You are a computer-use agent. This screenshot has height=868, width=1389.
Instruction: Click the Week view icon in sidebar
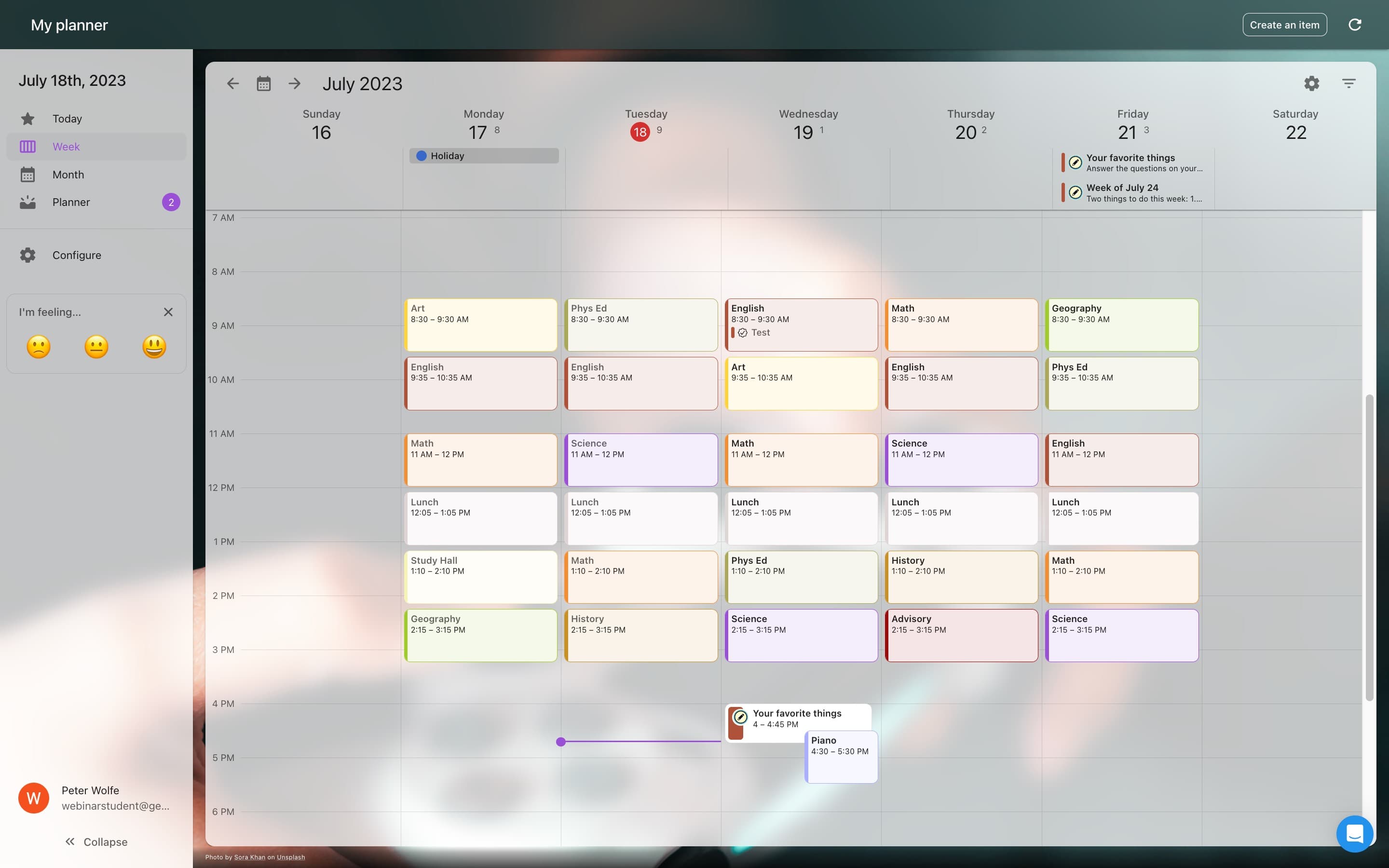(x=27, y=146)
